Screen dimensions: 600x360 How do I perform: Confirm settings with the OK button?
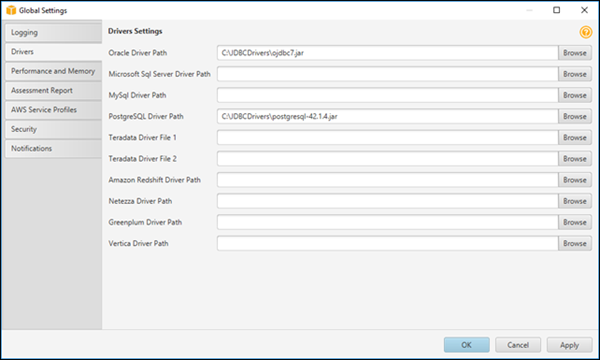tap(466, 345)
